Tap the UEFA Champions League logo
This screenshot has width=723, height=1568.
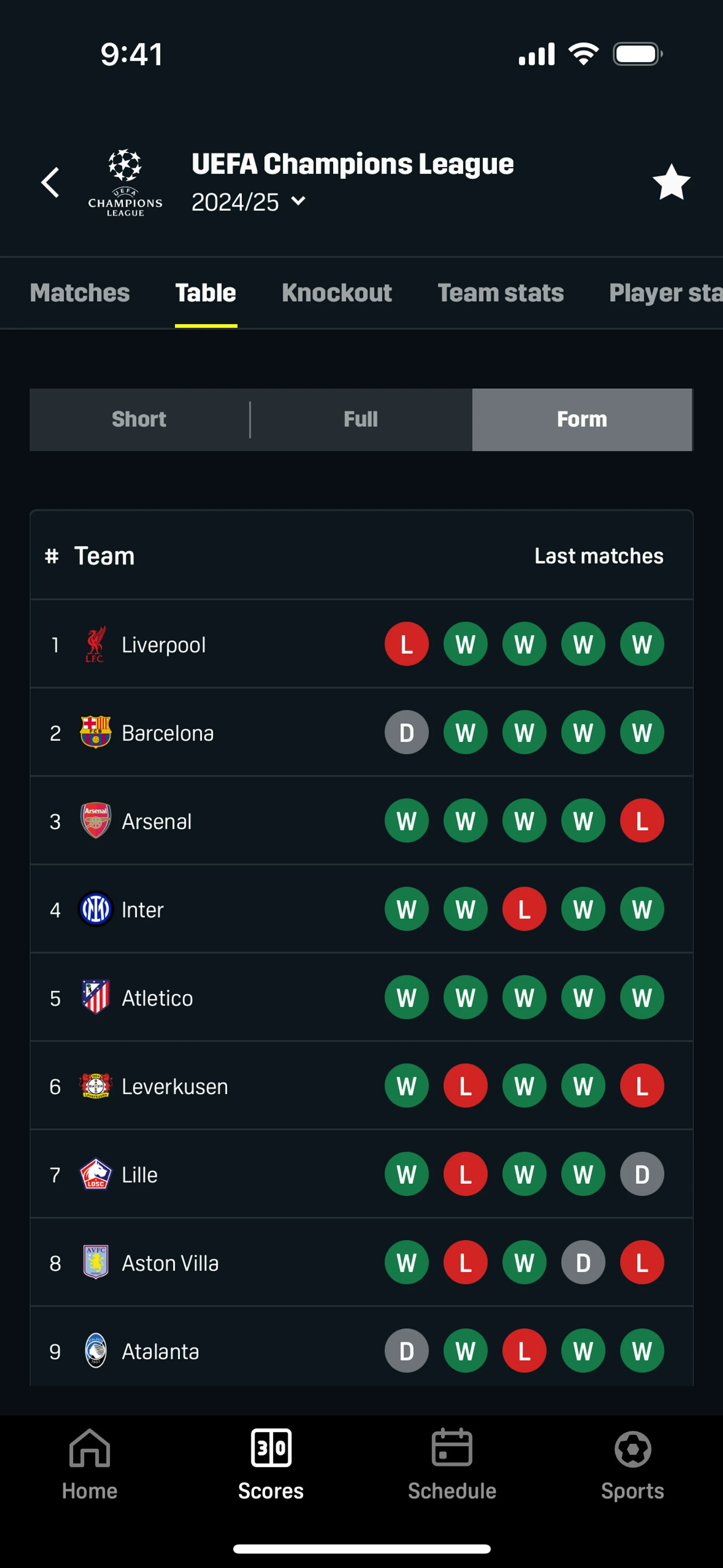pyautogui.click(x=125, y=183)
